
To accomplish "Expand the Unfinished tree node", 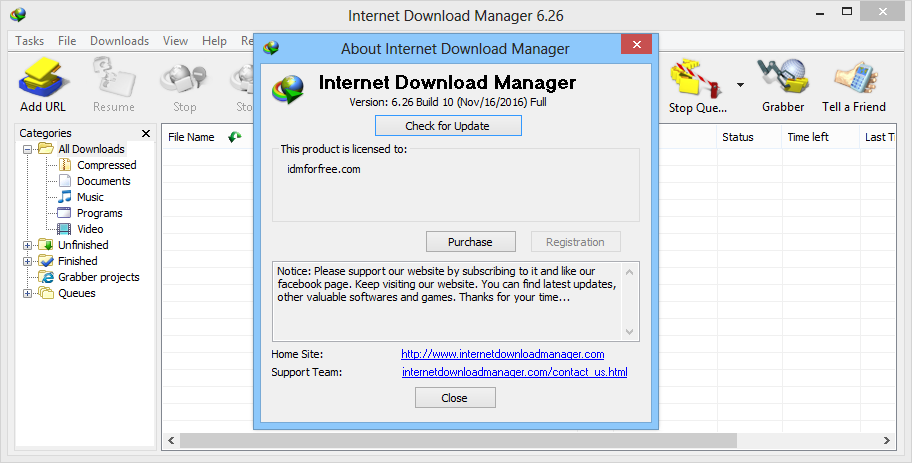I will tap(27, 245).
